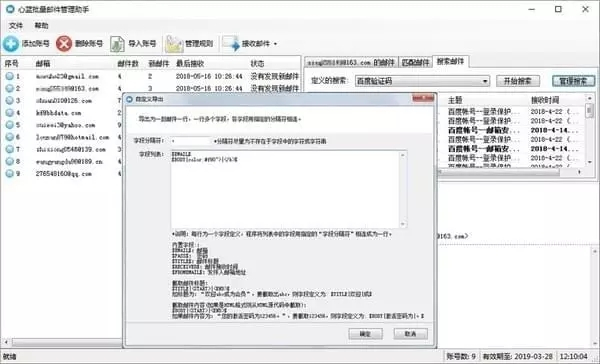Click the 字段分隔符 input field
The height and width of the screenshot is (364, 600).
click(x=191, y=141)
